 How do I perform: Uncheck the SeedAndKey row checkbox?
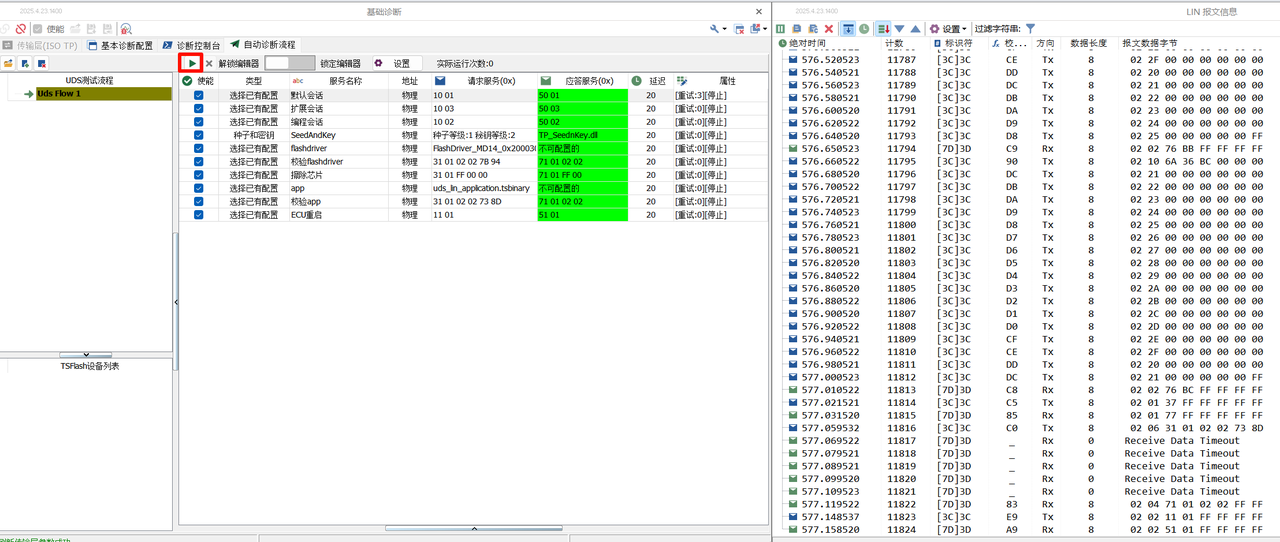(x=198, y=135)
